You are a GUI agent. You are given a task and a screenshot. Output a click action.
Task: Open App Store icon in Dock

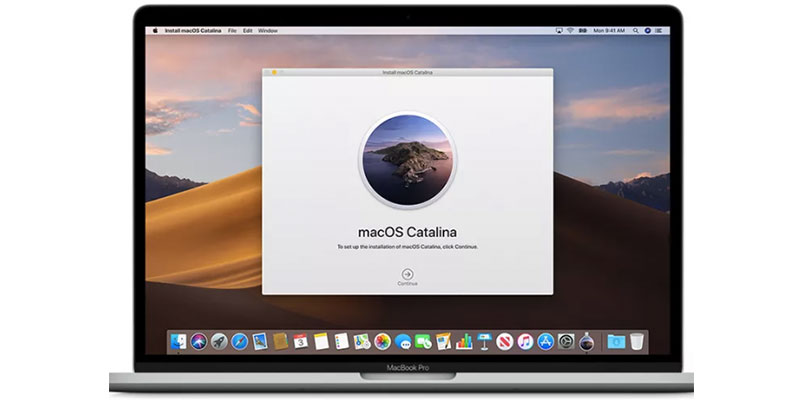[545, 341]
